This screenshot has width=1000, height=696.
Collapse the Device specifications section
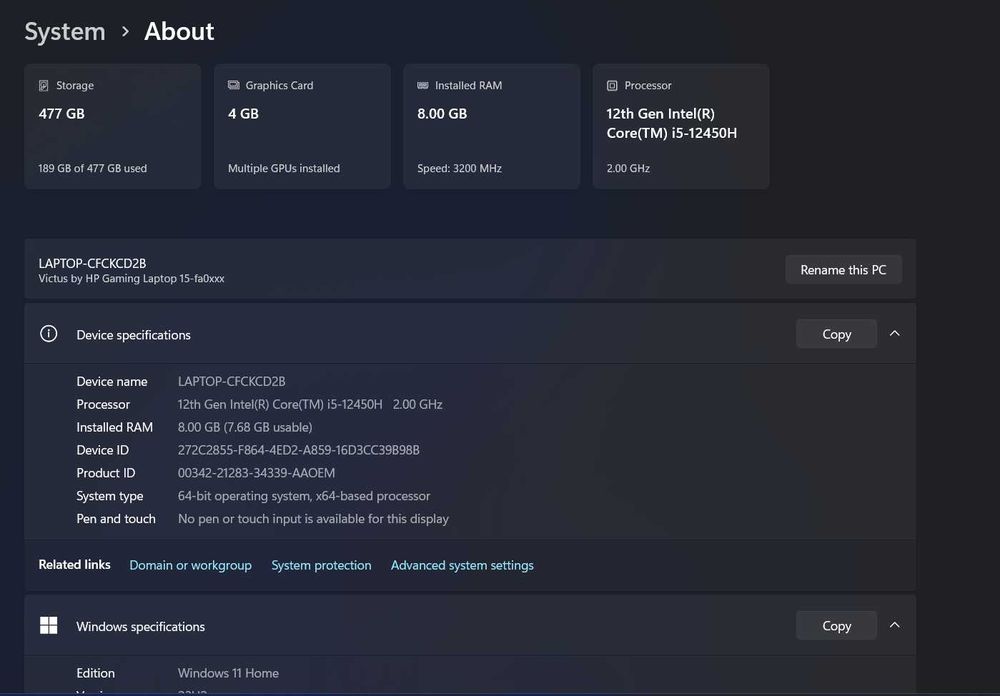[x=895, y=334]
